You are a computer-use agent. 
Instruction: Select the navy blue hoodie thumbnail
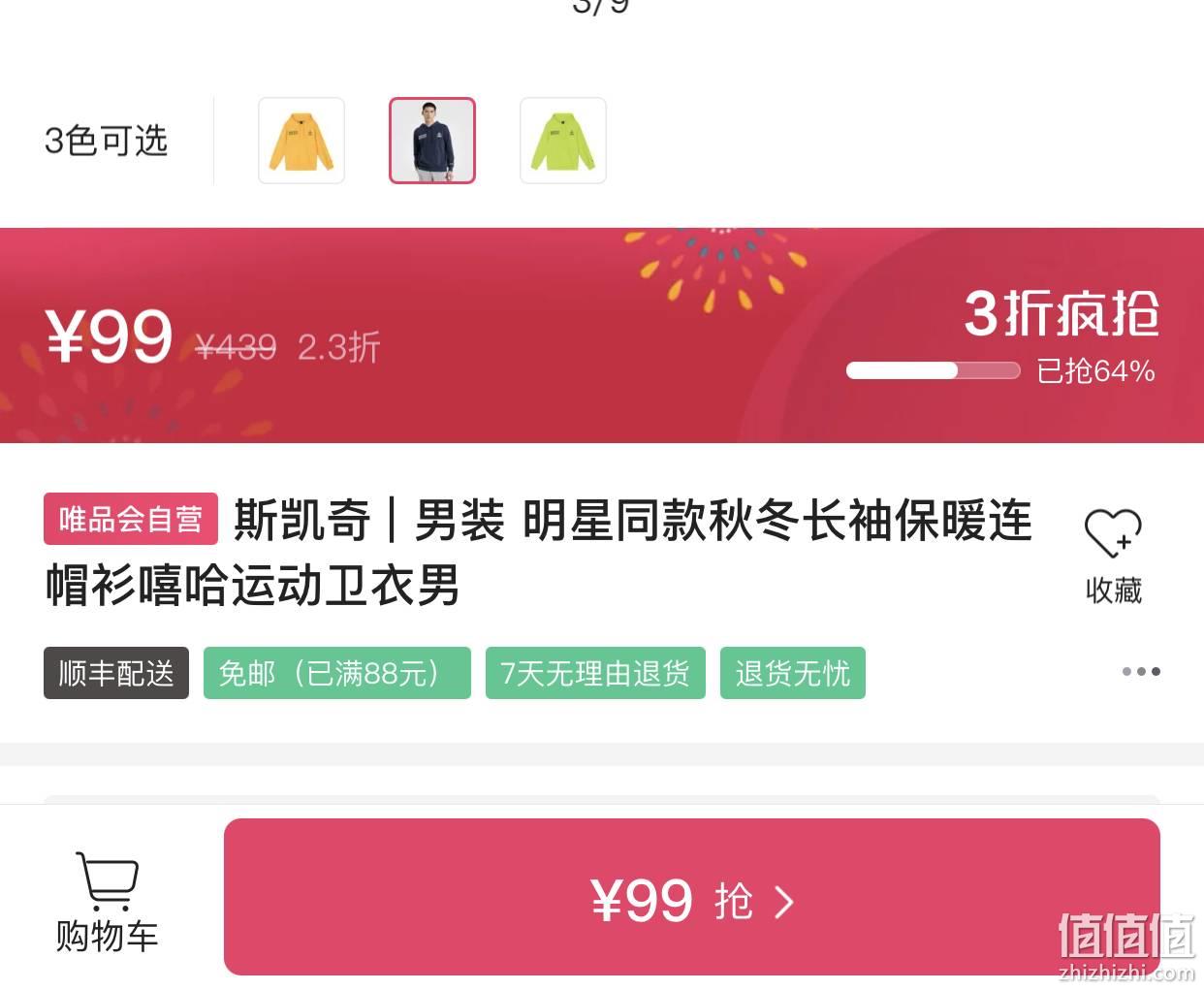click(432, 141)
